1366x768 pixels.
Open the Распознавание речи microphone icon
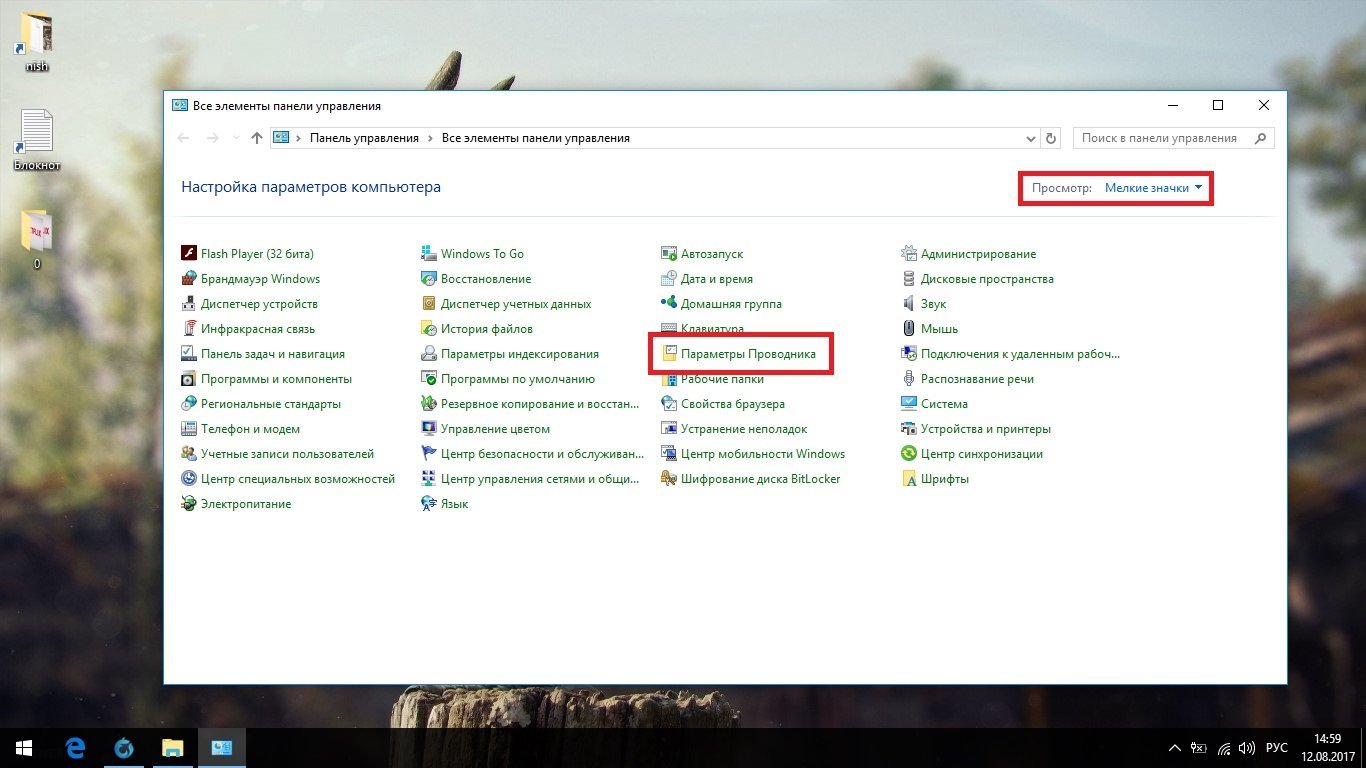(909, 379)
